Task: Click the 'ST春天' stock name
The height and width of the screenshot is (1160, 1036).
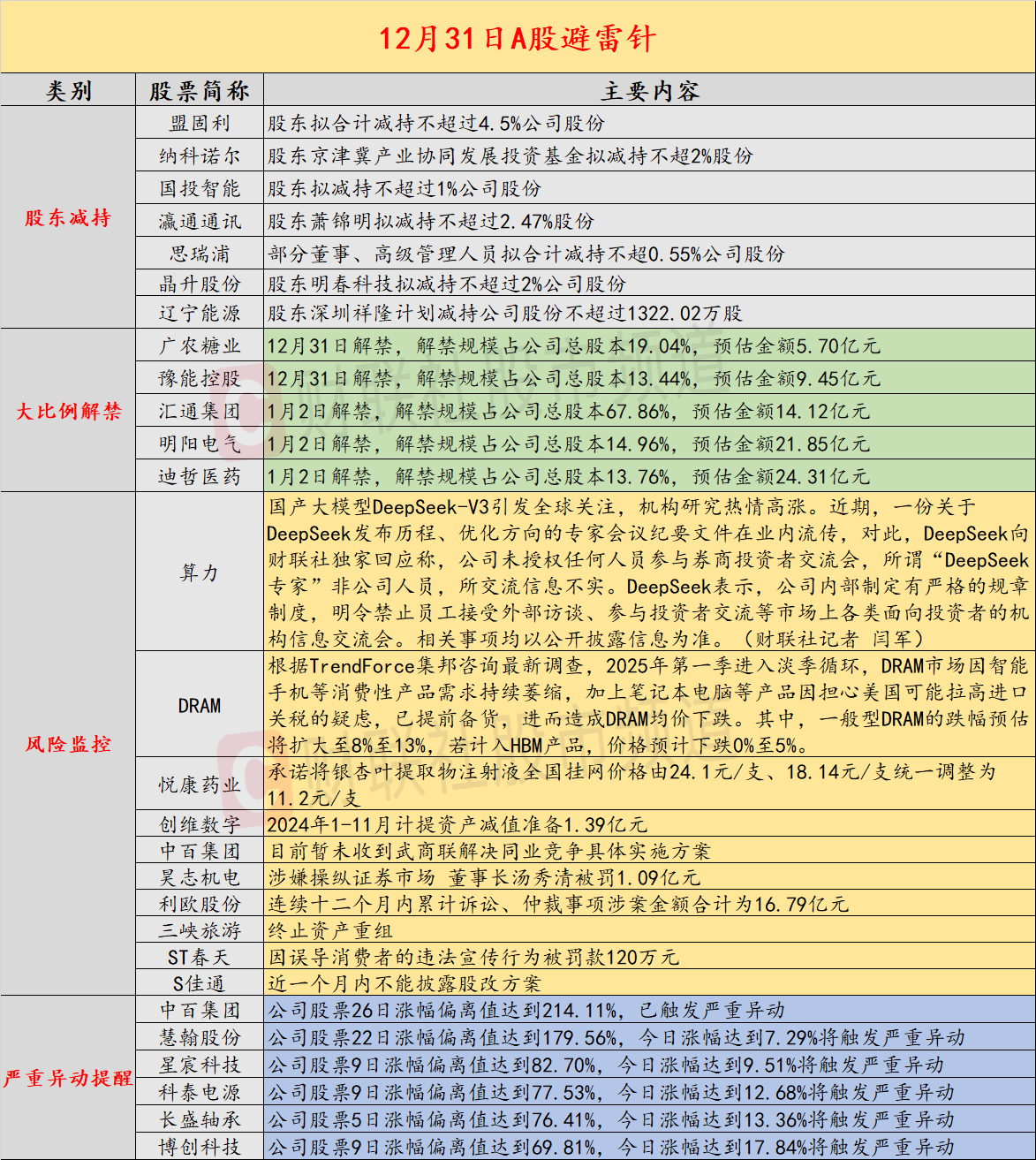Action: [200, 958]
